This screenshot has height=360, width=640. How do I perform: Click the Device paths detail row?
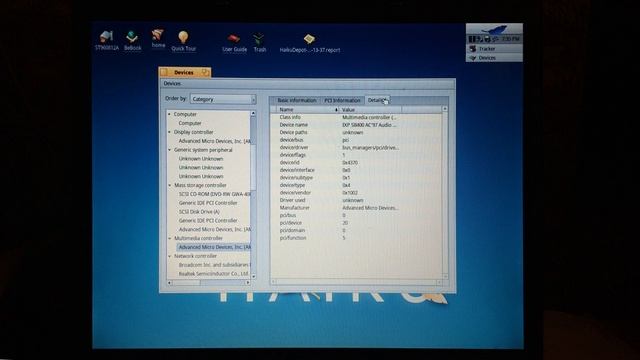pyautogui.click(x=356, y=133)
